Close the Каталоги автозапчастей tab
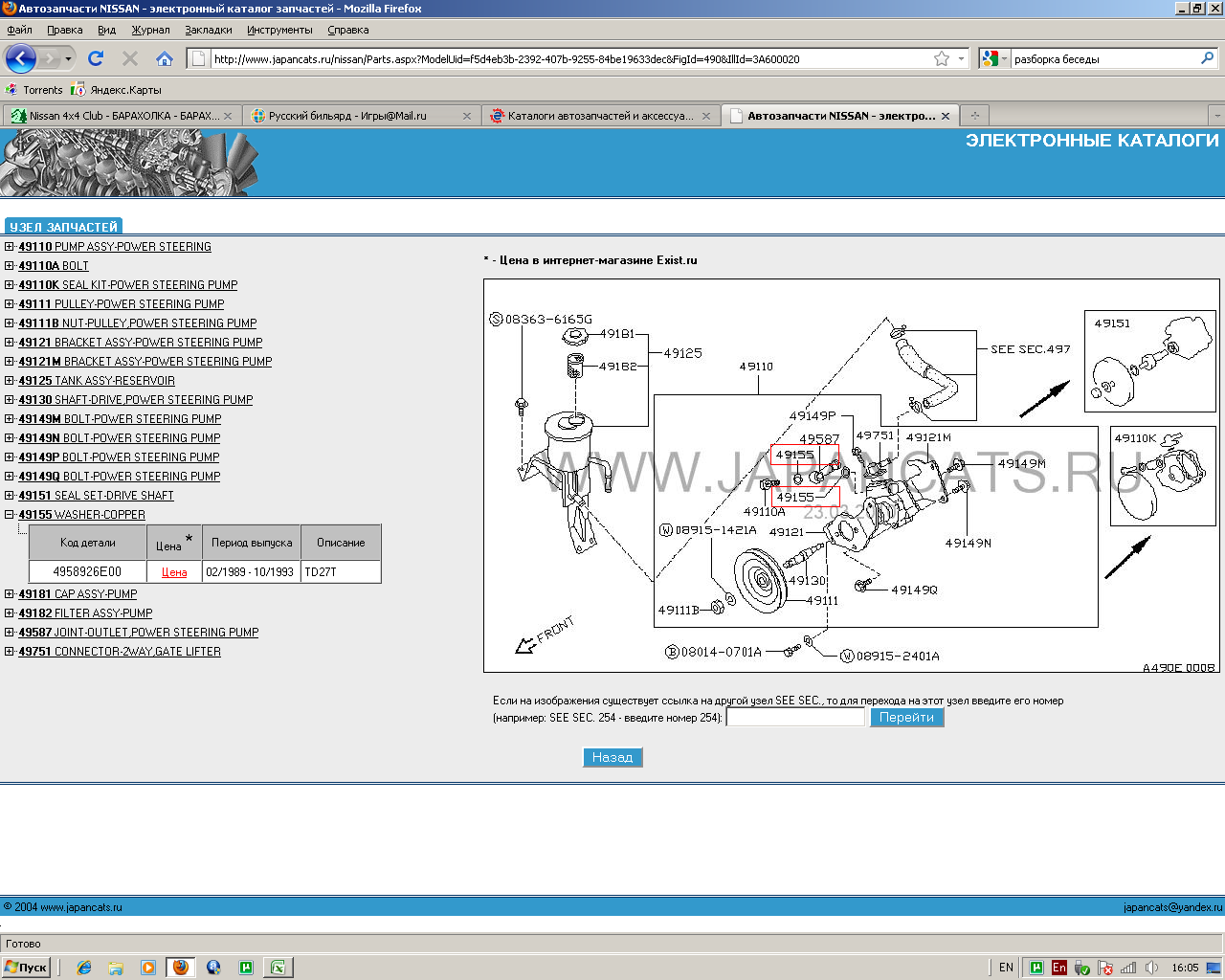The width and height of the screenshot is (1225, 980). (x=706, y=116)
